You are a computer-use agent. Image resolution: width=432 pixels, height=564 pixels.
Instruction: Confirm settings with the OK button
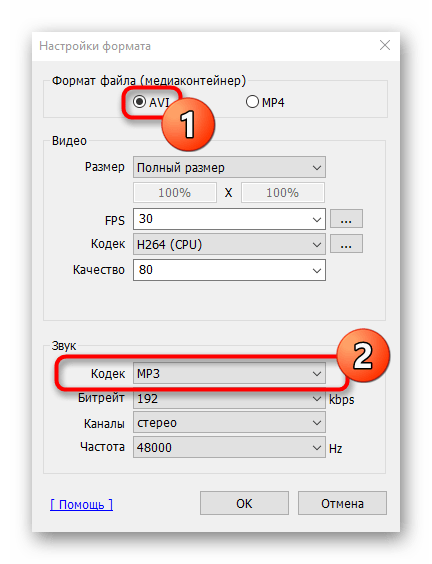point(244,503)
